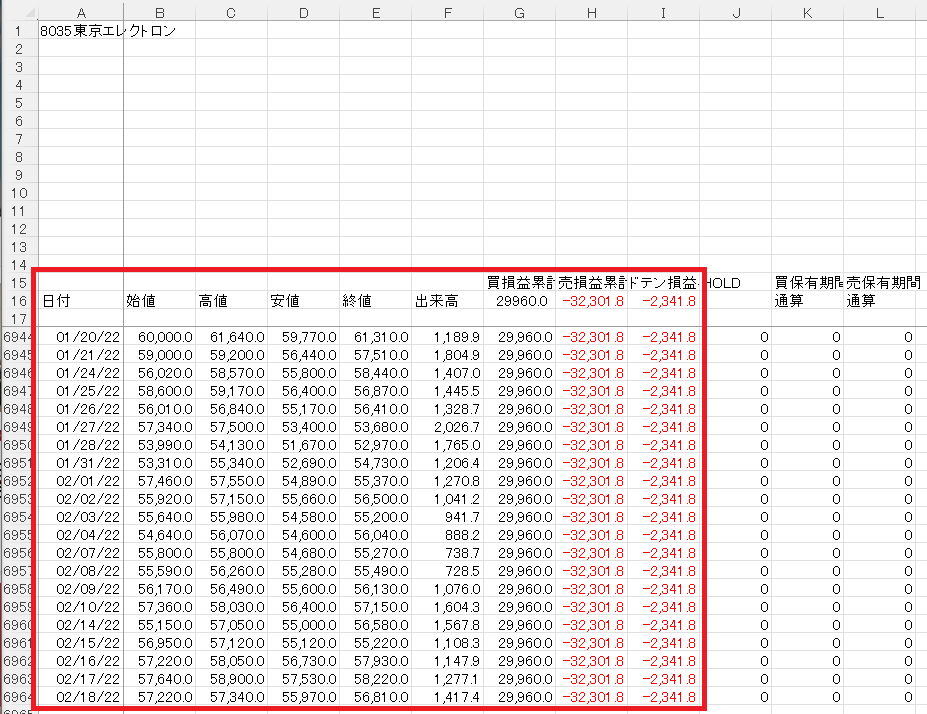
Task: Select the 29960.0 total cell in row 16
Action: point(520,301)
